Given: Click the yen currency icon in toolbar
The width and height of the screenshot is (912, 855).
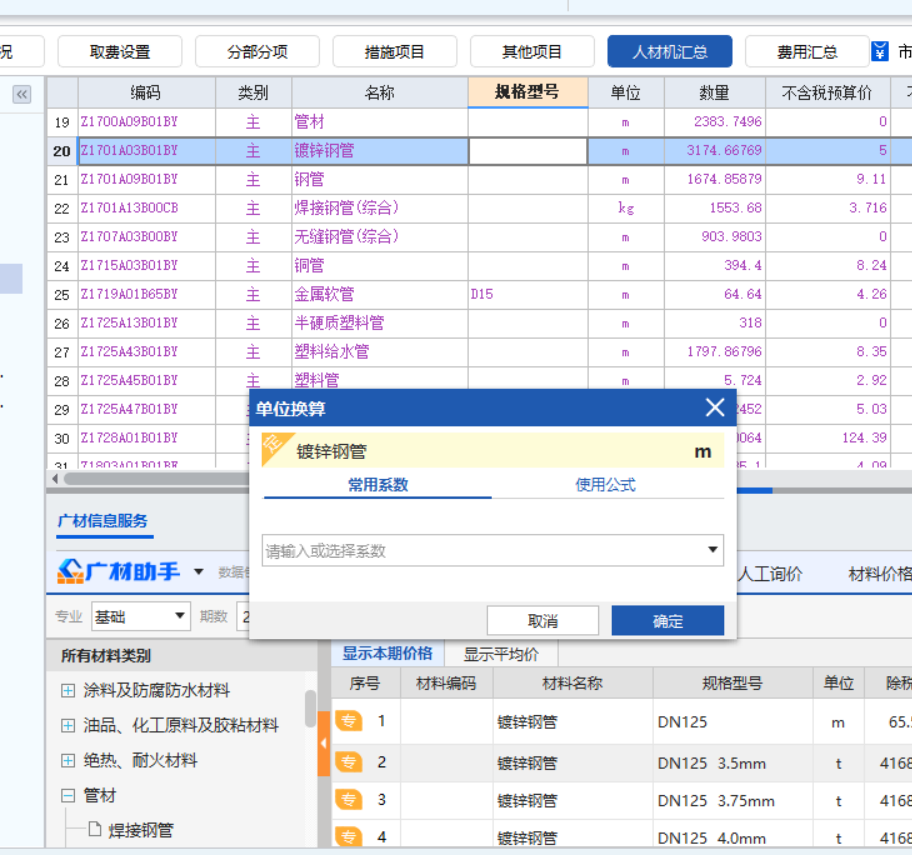Looking at the screenshot, I should [880, 52].
